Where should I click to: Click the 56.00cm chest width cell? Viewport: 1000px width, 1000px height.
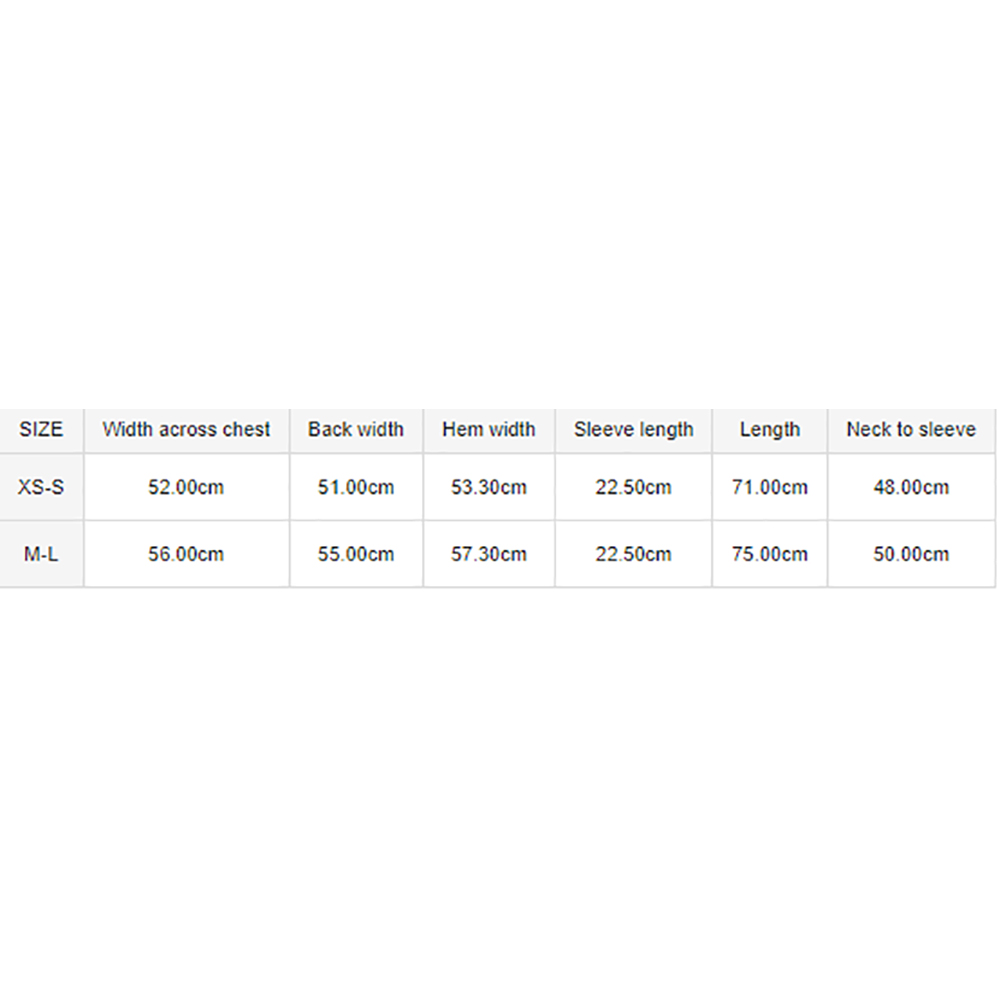186,554
